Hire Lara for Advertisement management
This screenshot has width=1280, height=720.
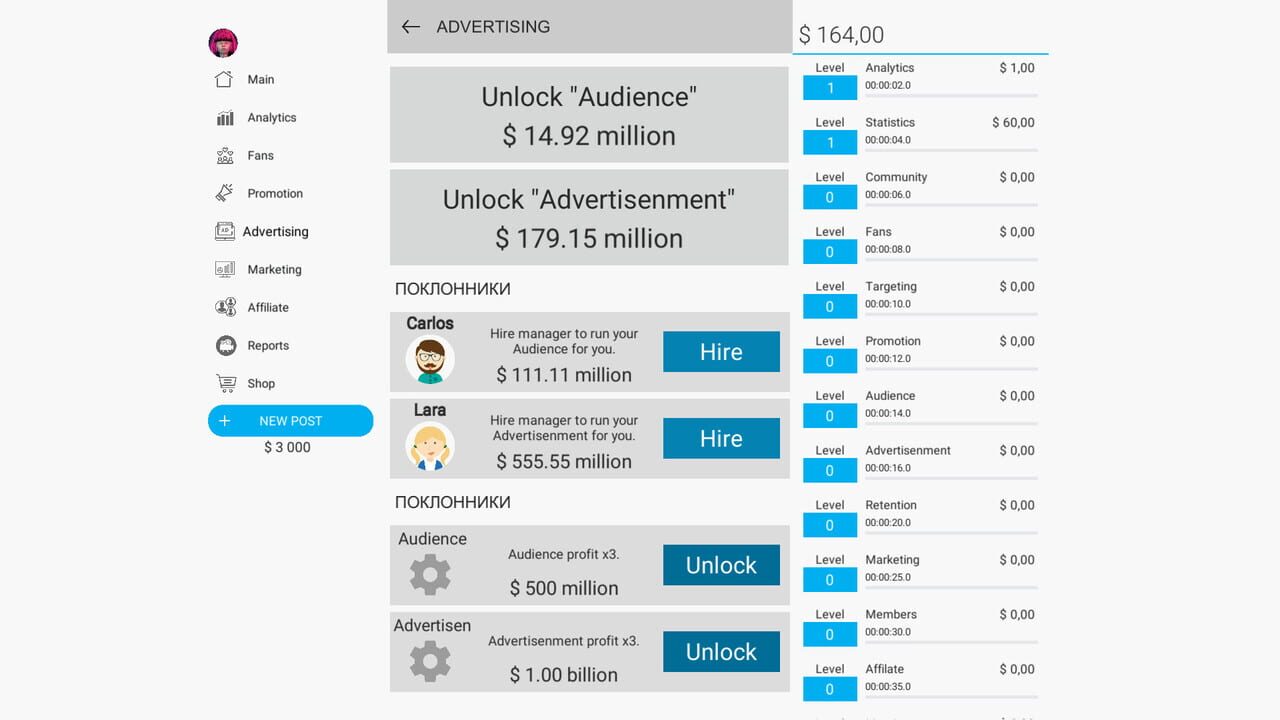(721, 438)
